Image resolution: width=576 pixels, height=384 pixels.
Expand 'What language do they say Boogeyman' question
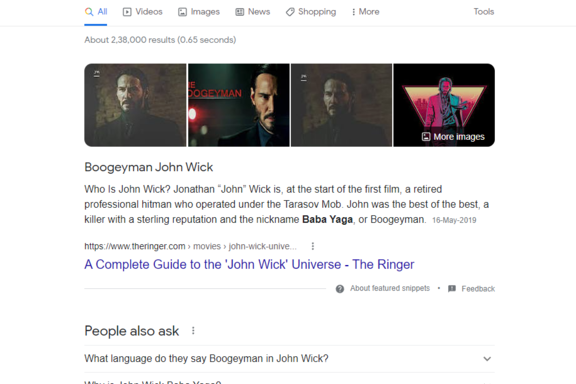point(289,359)
